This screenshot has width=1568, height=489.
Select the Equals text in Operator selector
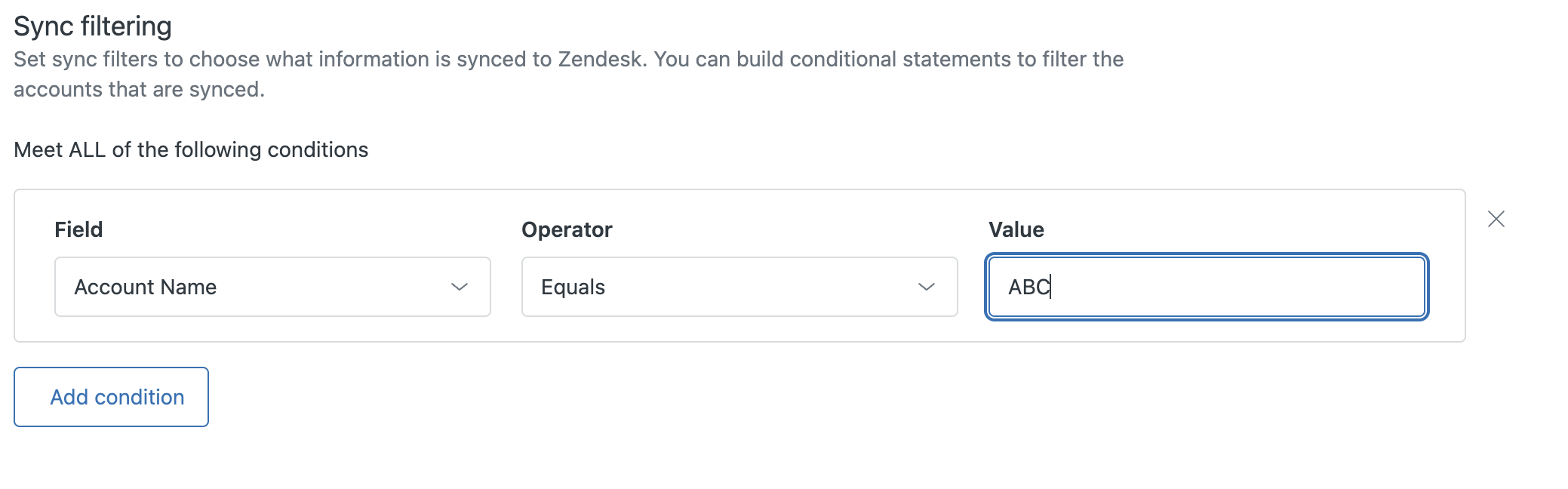573,287
